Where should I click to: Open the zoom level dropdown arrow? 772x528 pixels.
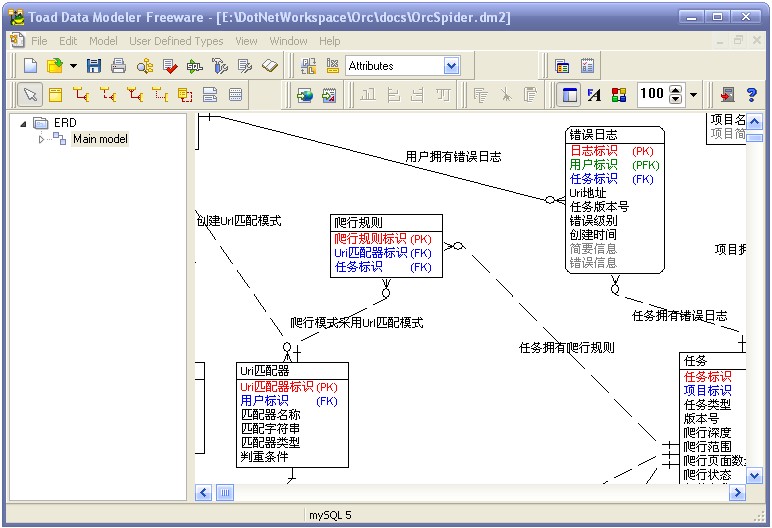[693, 95]
